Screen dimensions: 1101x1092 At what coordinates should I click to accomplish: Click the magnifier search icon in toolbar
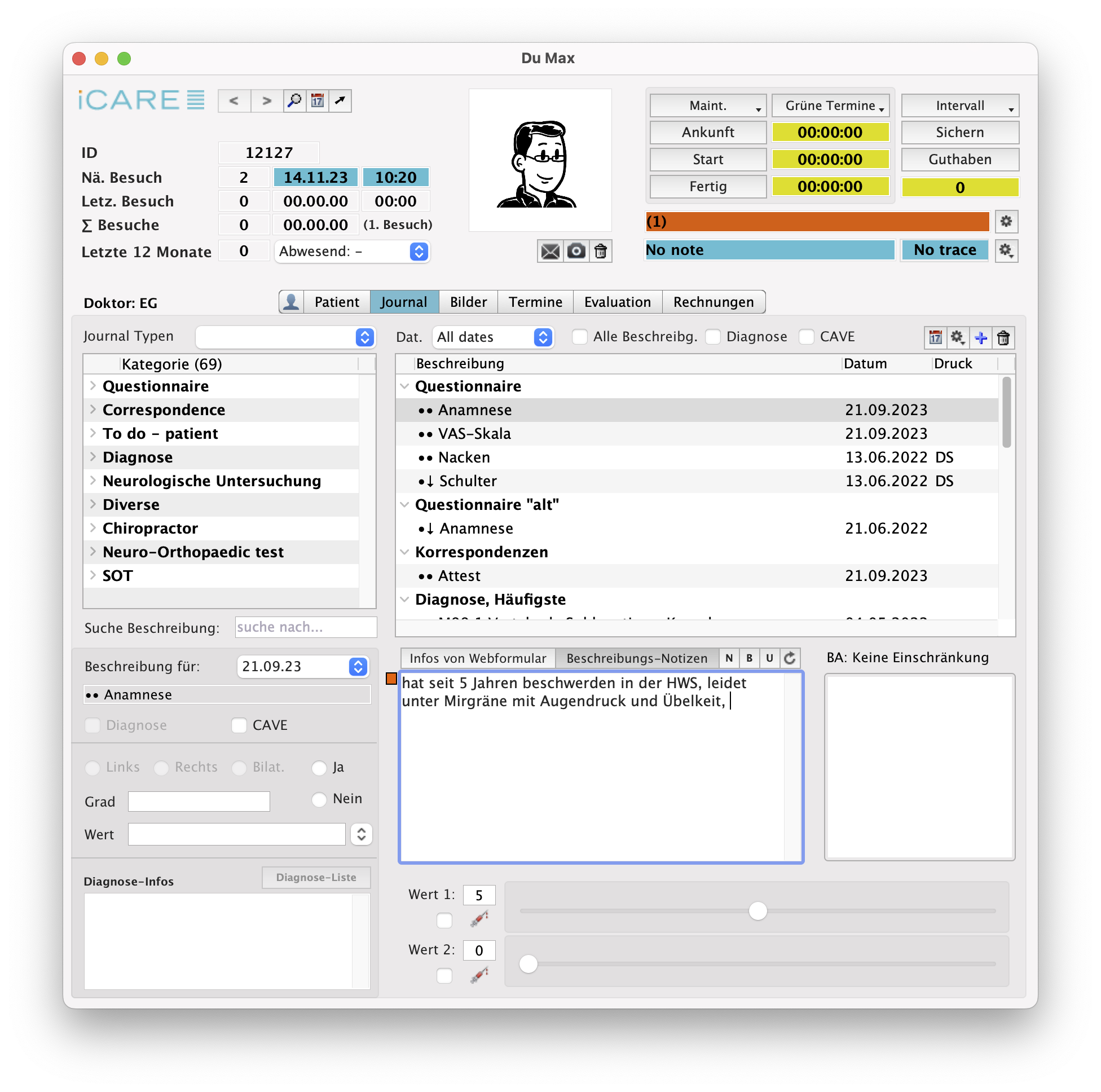tap(294, 101)
